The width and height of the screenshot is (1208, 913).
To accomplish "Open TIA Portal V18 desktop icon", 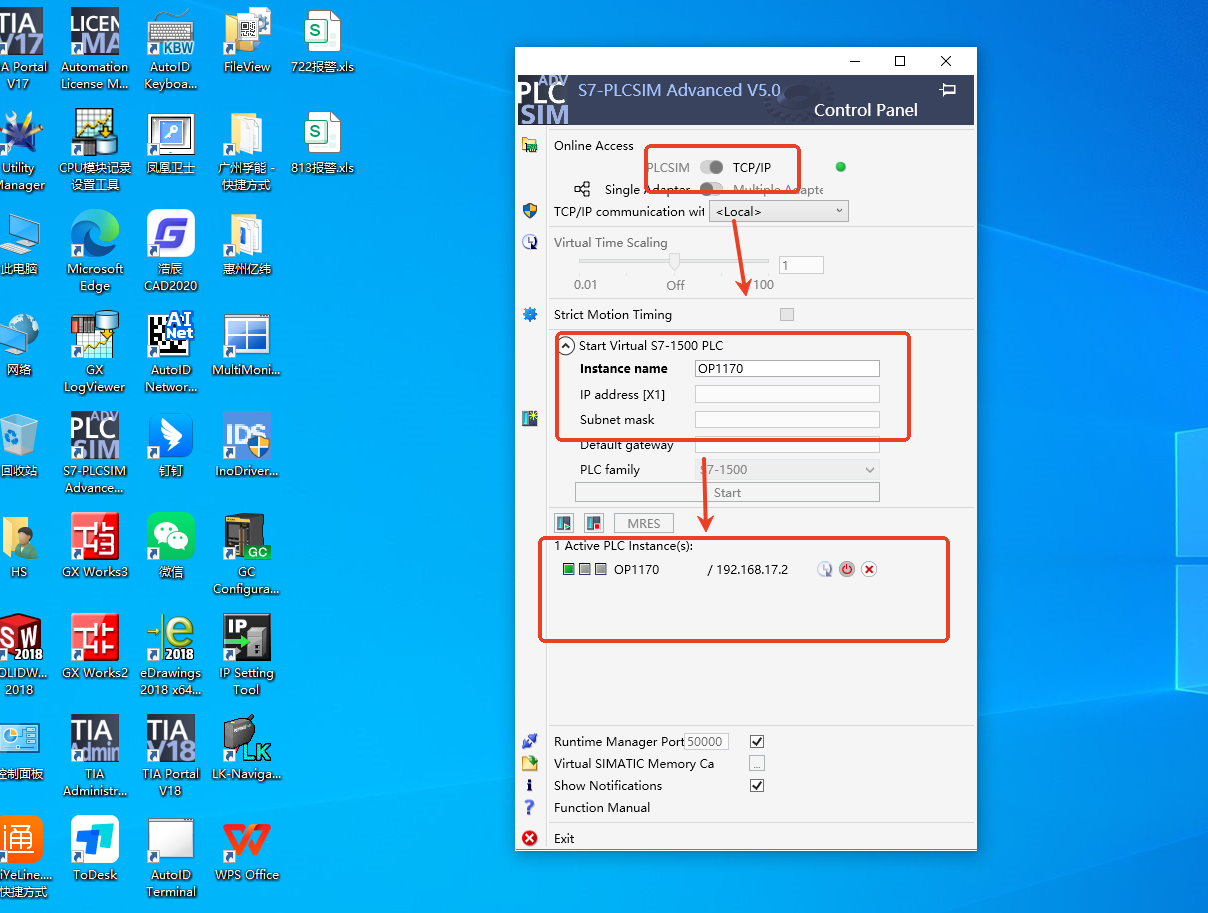I will (x=171, y=755).
